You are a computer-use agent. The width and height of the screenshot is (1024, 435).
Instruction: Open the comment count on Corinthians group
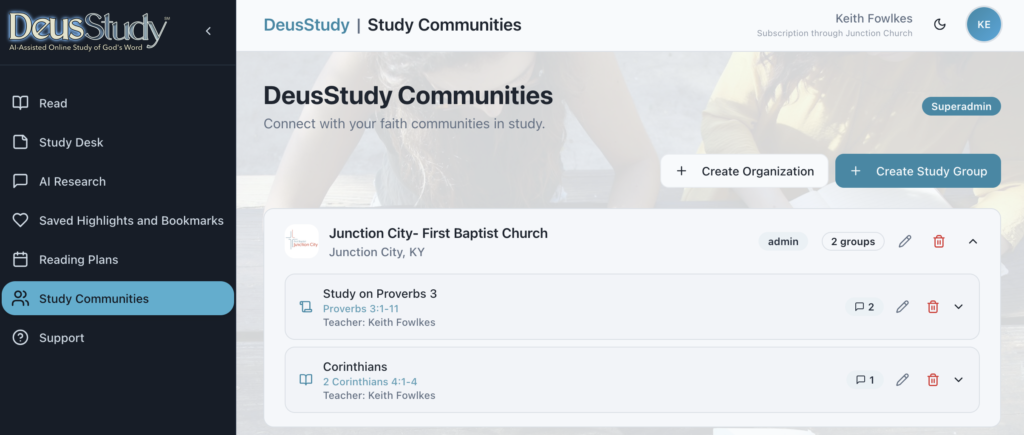click(864, 380)
